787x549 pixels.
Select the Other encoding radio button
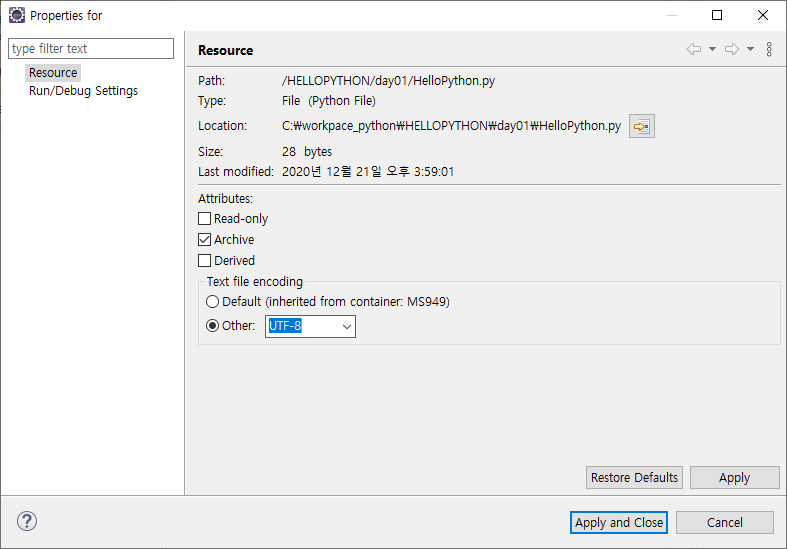[x=212, y=326]
